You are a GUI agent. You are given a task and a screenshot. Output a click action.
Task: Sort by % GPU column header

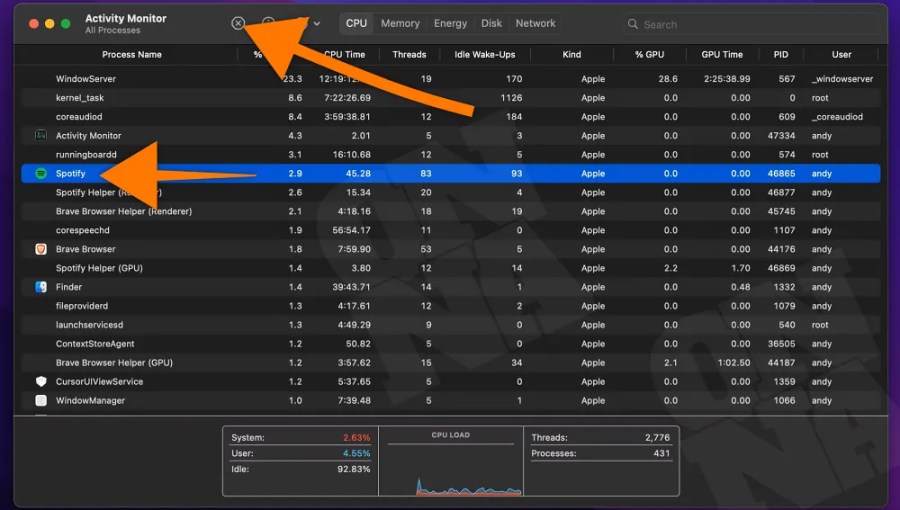click(x=649, y=54)
